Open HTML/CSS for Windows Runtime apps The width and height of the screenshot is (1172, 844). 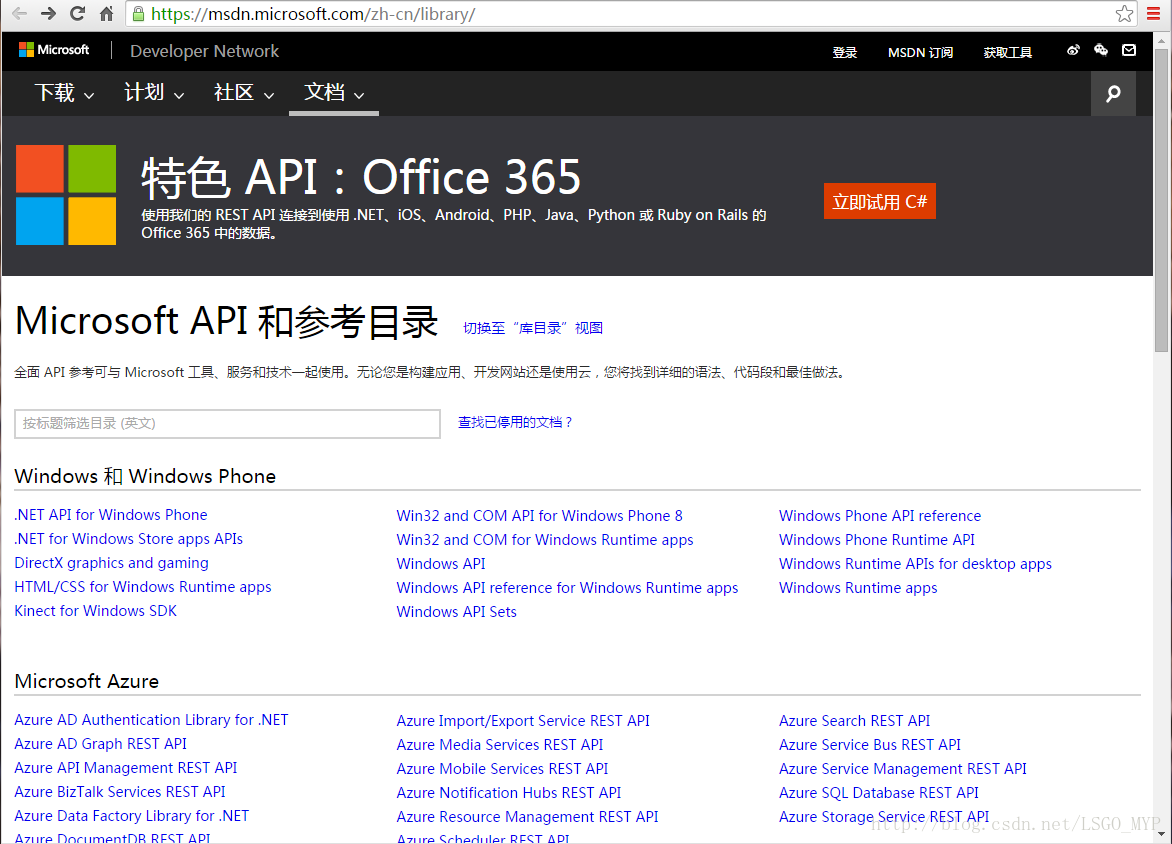[143, 587]
